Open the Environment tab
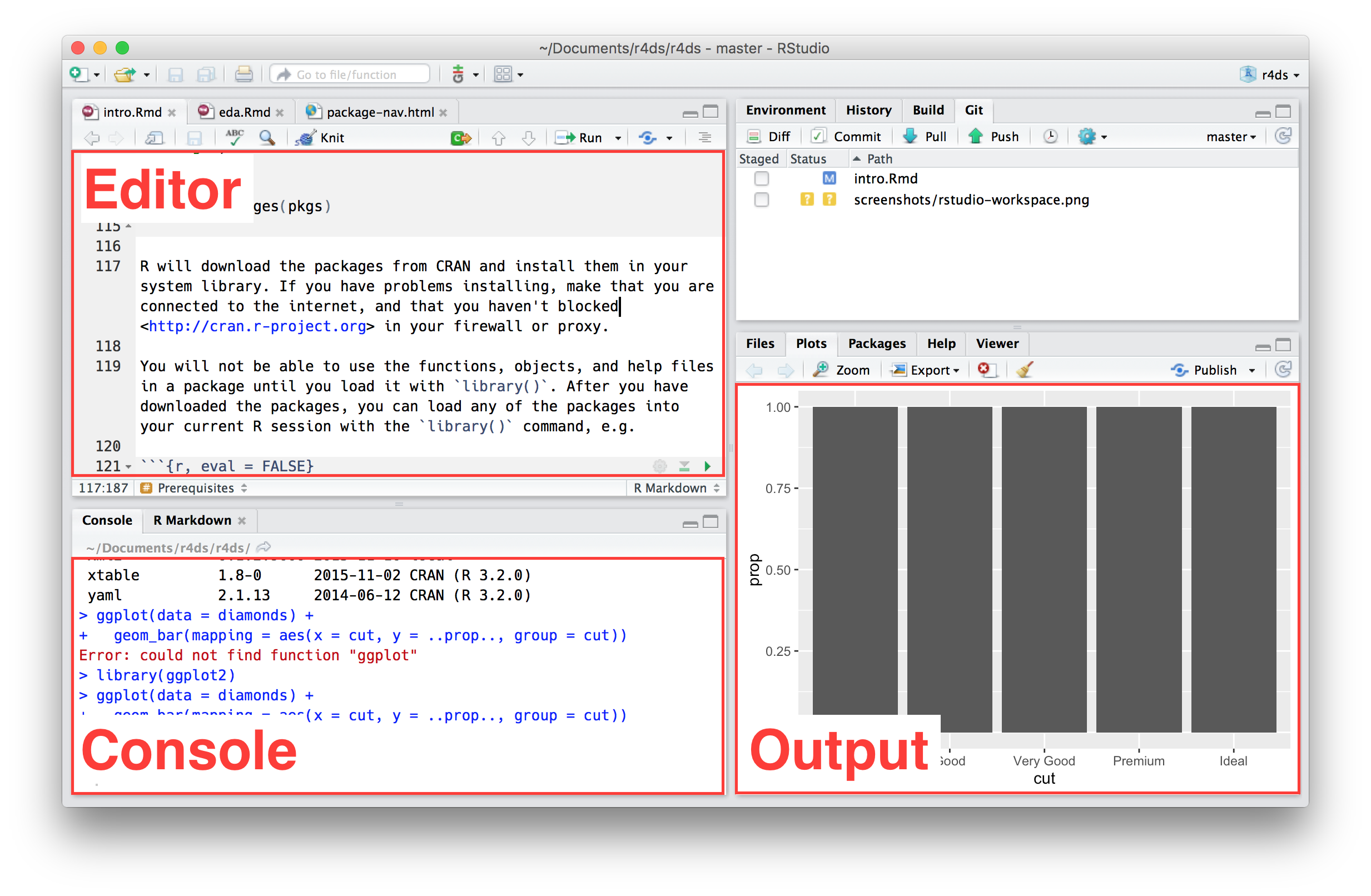 click(x=786, y=110)
